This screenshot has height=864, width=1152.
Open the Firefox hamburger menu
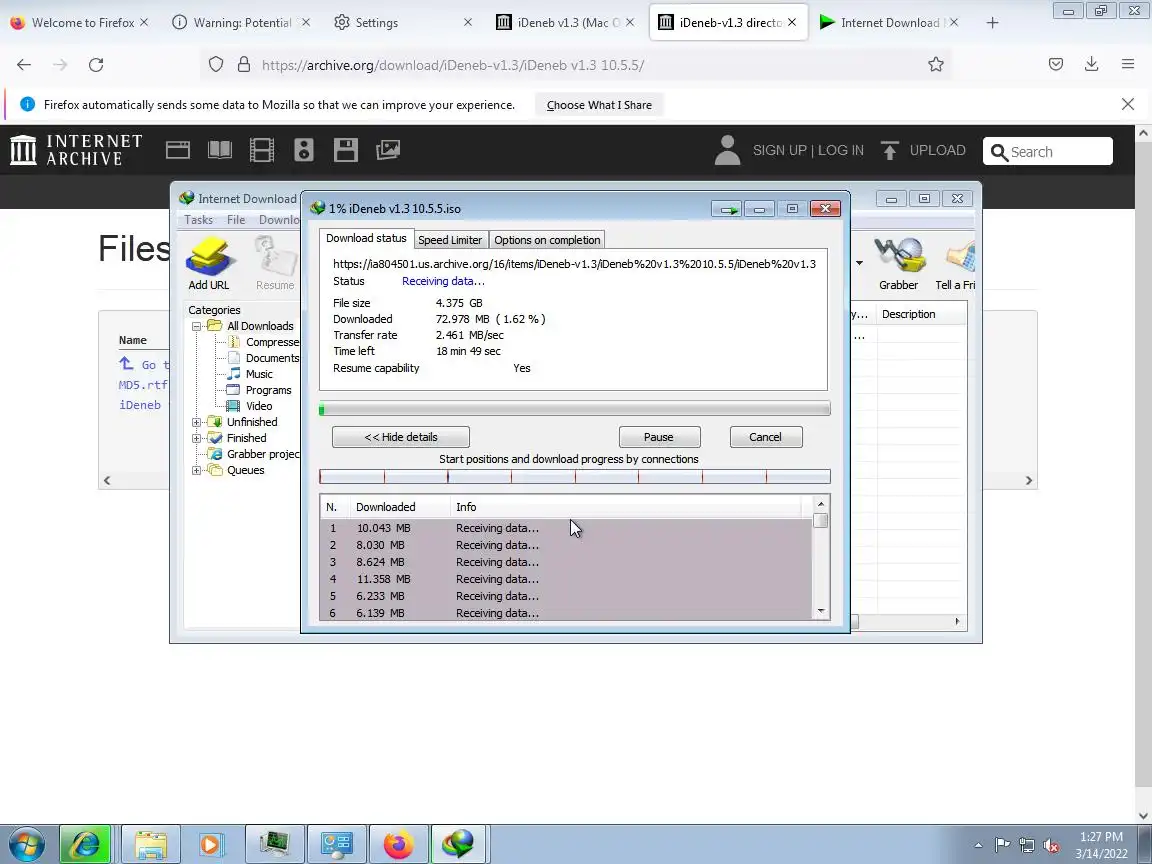click(1128, 65)
